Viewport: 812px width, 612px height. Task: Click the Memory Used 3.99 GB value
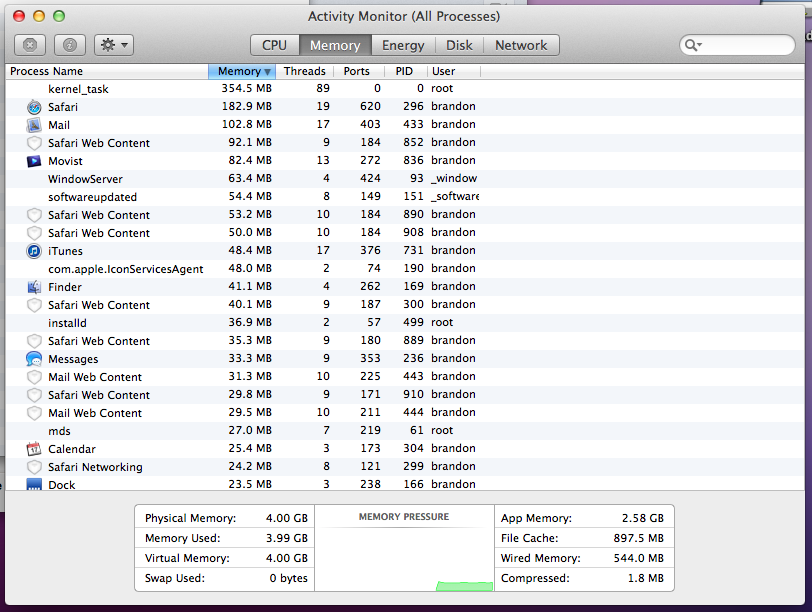pyautogui.click(x=287, y=538)
